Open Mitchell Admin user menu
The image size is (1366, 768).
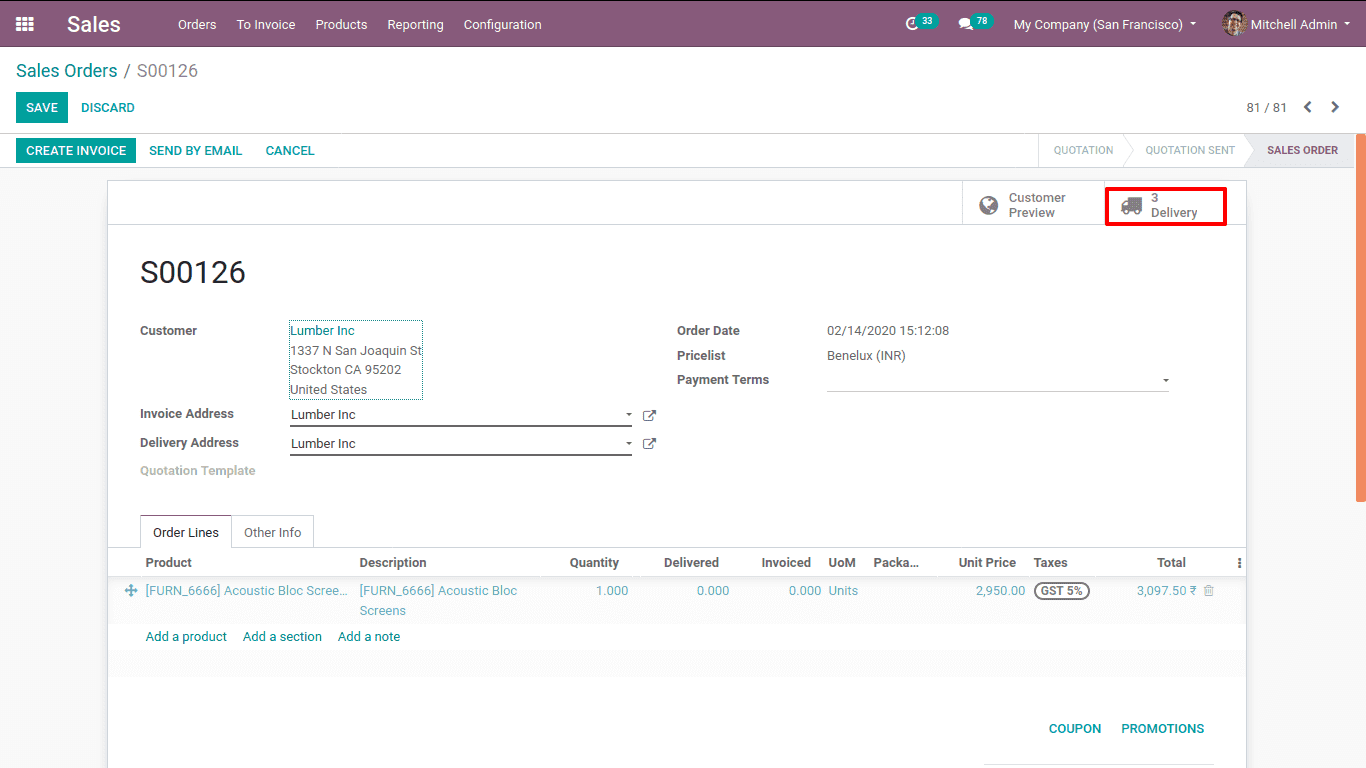(x=1285, y=24)
